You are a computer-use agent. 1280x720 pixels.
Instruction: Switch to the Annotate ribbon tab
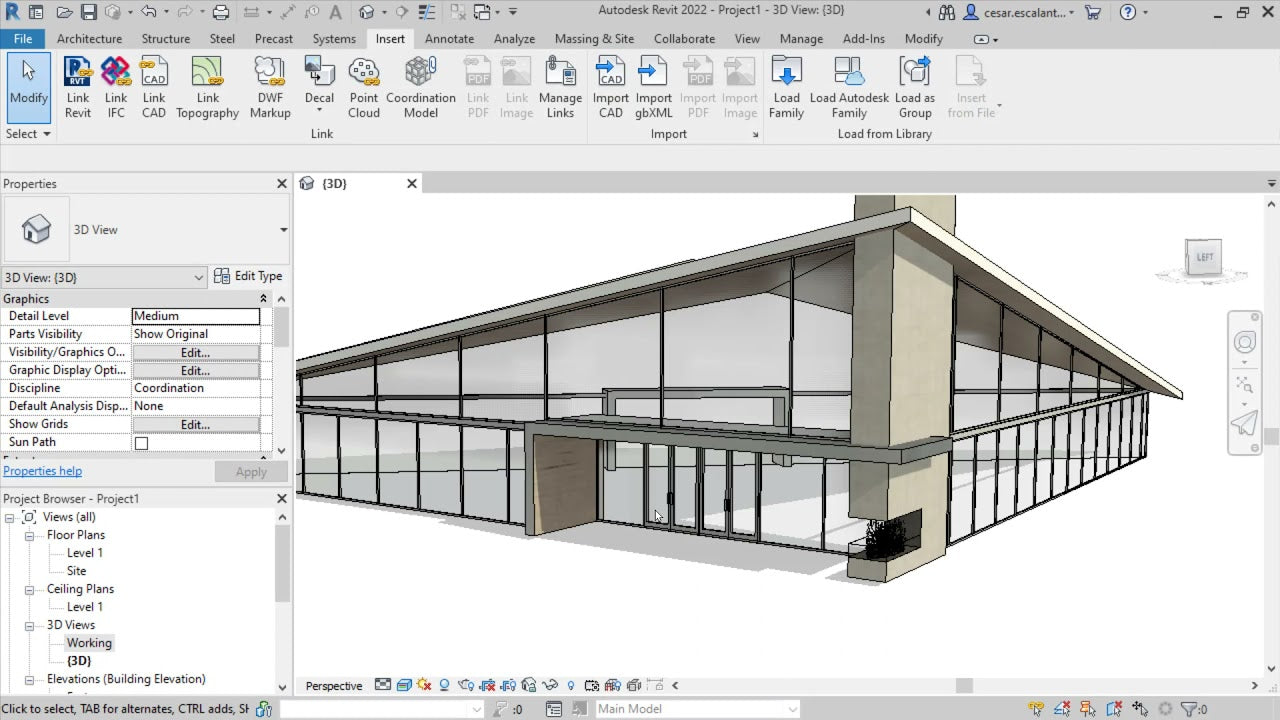pyautogui.click(x=449, y=39)
